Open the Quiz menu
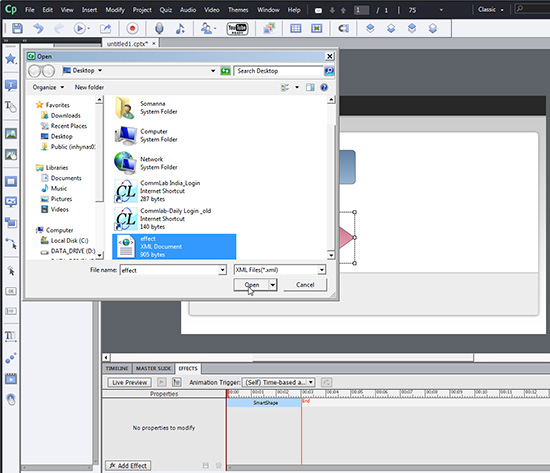This screenshot has height=473, width=550. pos(166,10)
